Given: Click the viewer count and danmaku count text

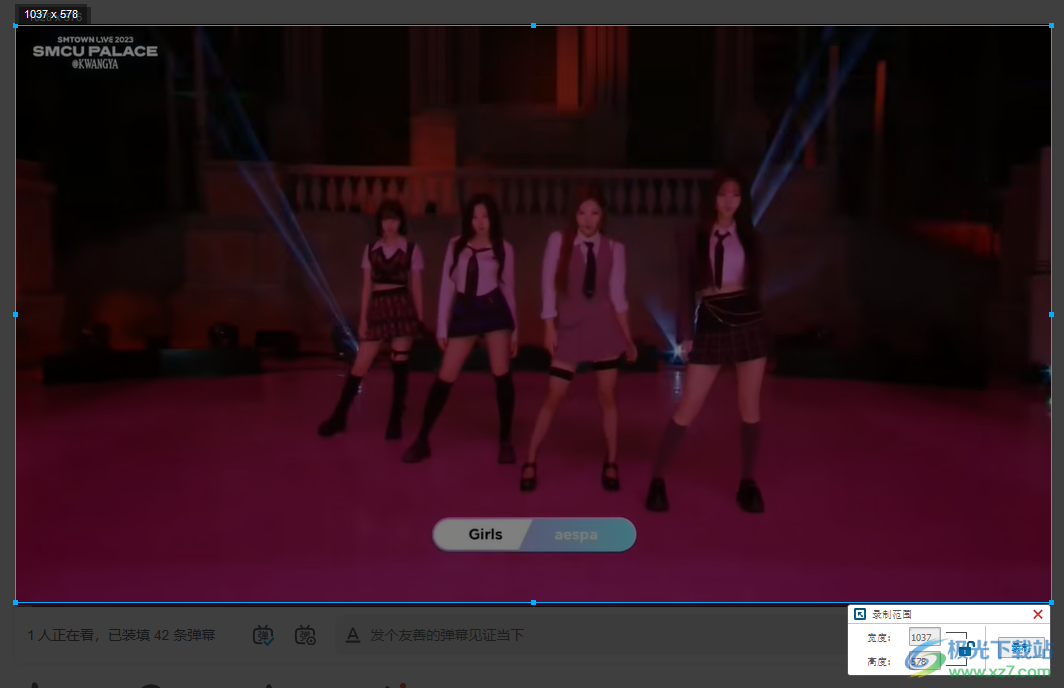Looking at the screenshot, I should [x=121, y=635].
